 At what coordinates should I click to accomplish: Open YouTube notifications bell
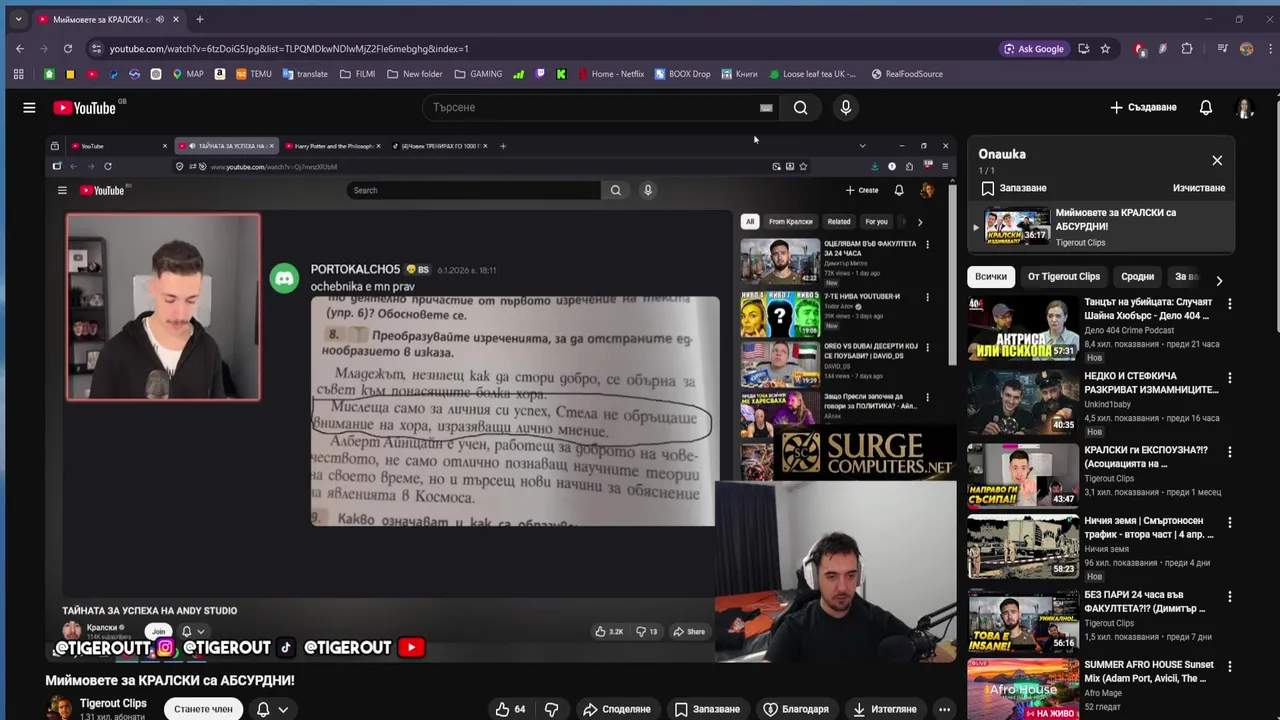click(x=1206, y=107)
